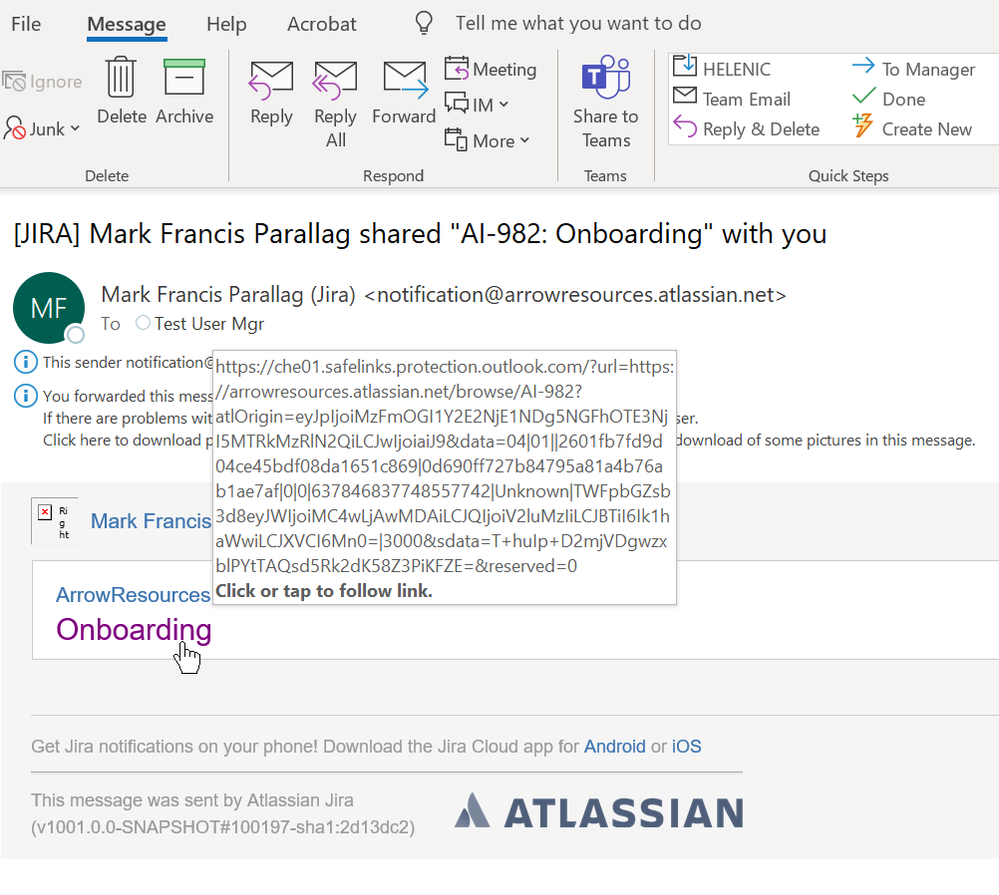
Task: Expand the More respond options
Action: coord(487,140)
